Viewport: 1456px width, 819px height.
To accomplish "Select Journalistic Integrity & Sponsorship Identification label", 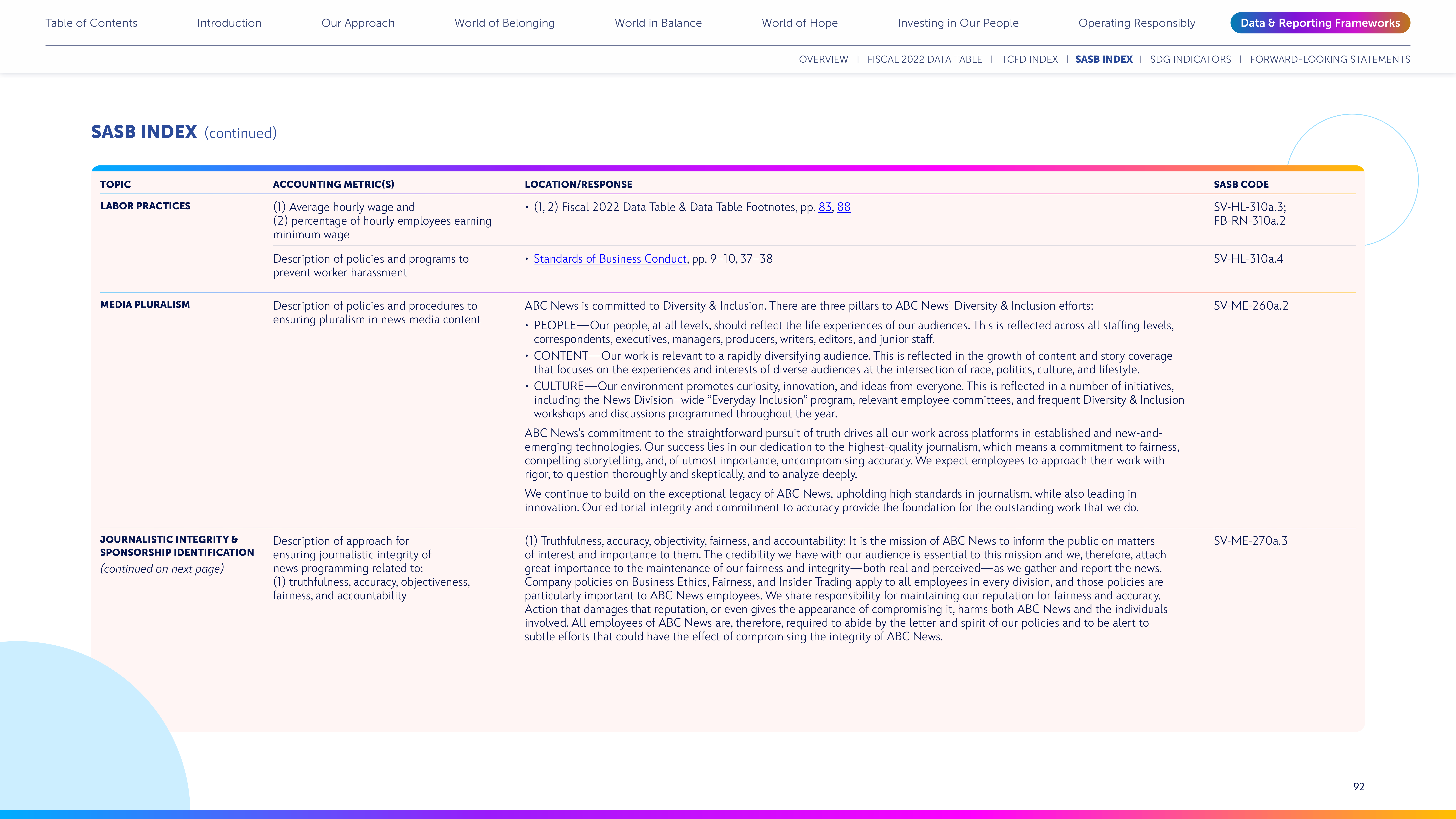I will [177, 546].
